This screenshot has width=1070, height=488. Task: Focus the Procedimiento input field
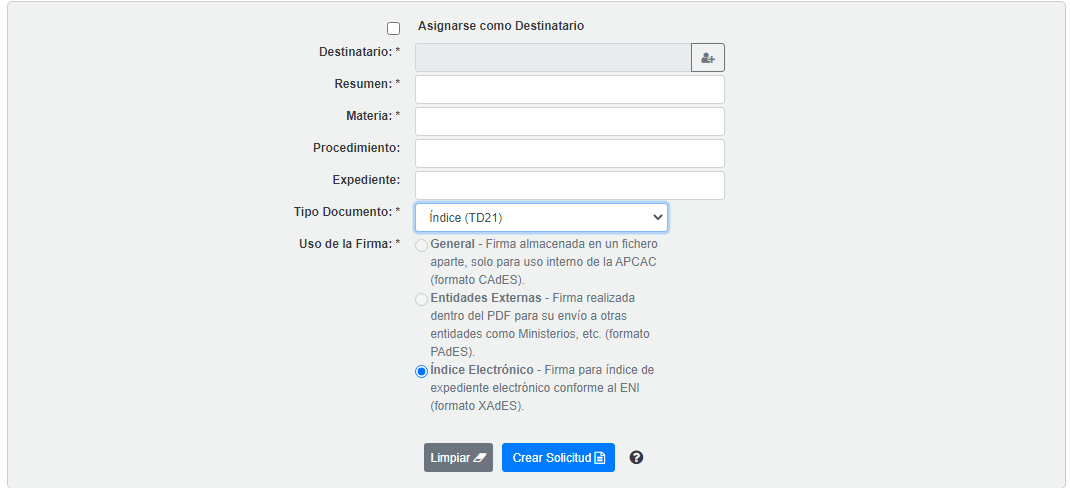tap(570, 154)
